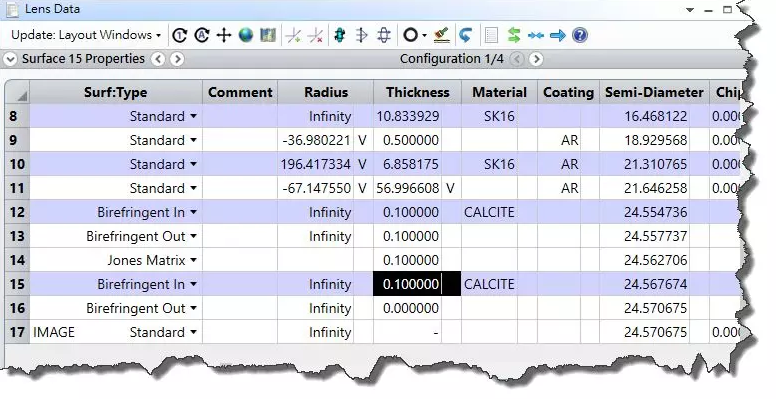
Task: Open the surface type dropdown for surface 8
Action: coord(194,116)
